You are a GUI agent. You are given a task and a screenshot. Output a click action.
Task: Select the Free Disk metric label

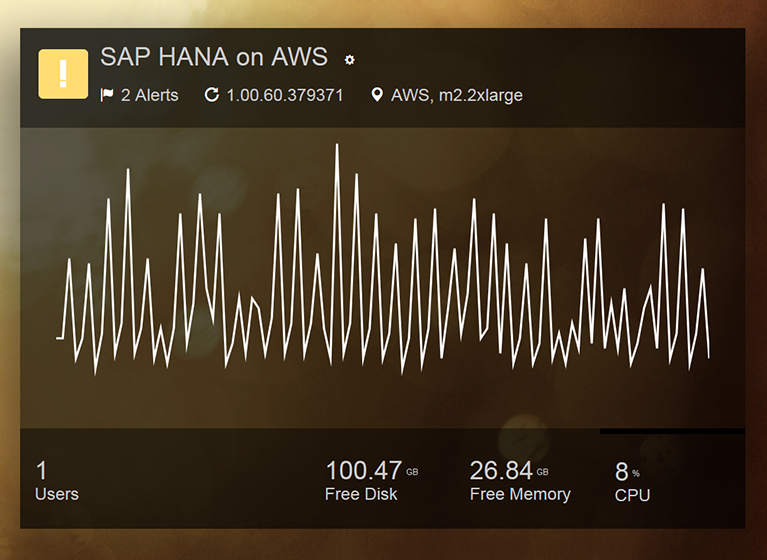coord(361,494)
